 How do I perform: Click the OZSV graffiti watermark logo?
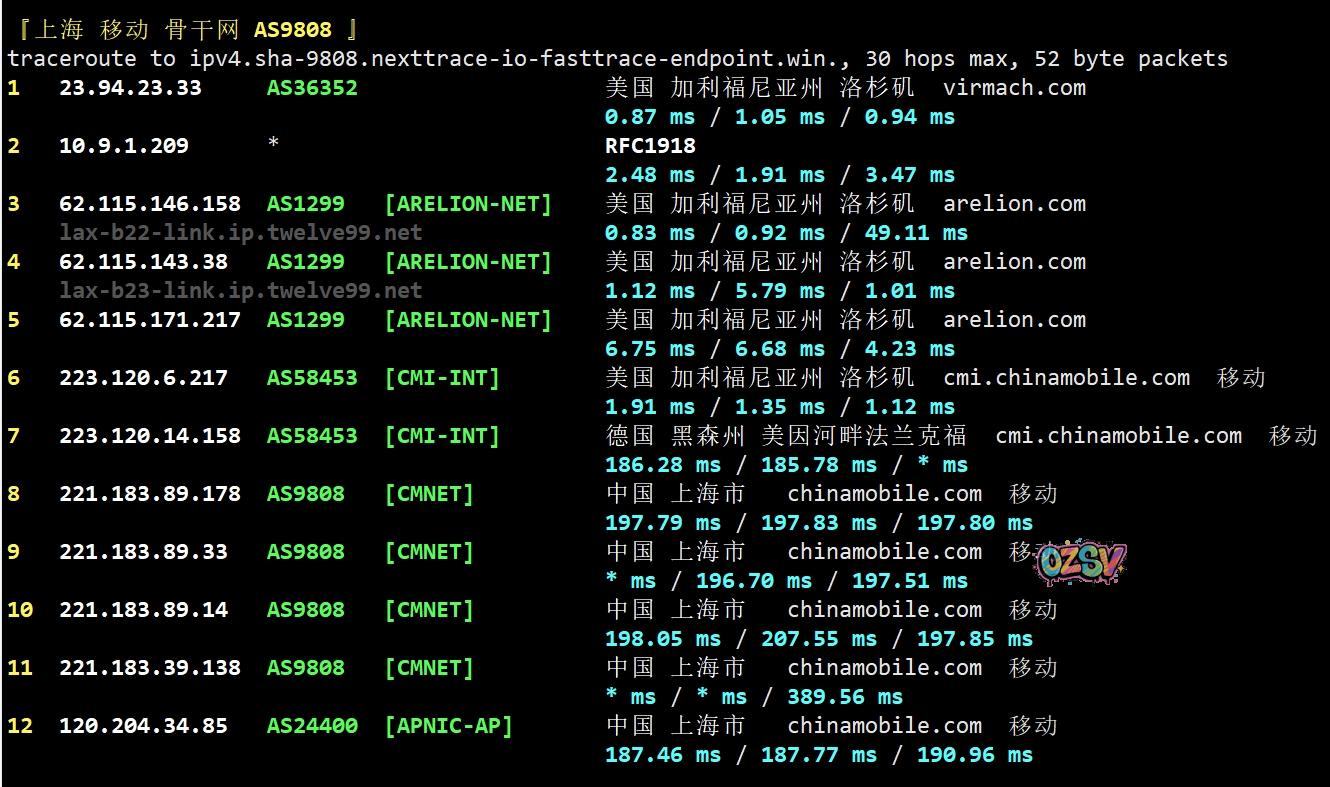1082,563
